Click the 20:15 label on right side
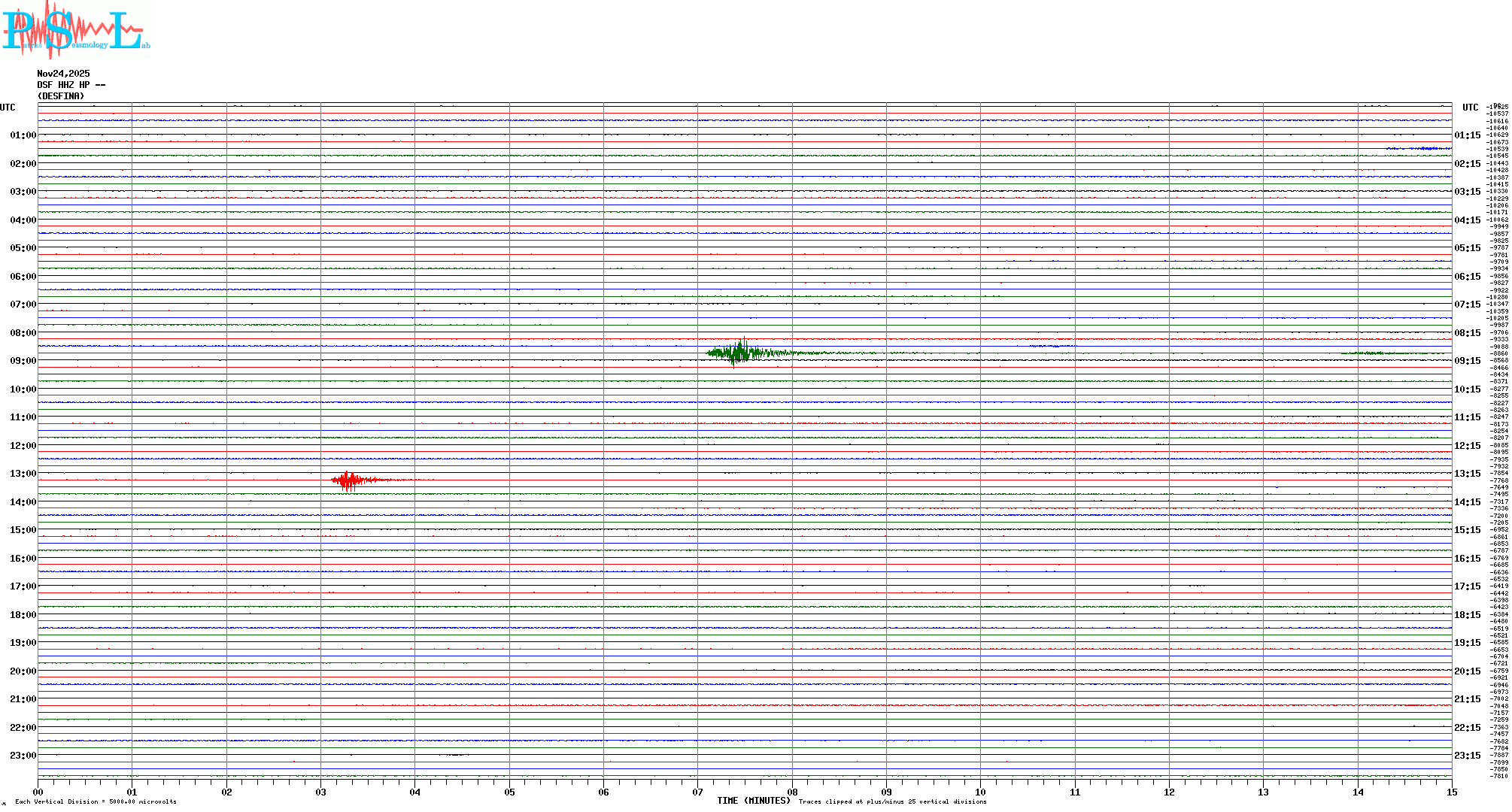1512x812 pixels. coord(1467,671)
